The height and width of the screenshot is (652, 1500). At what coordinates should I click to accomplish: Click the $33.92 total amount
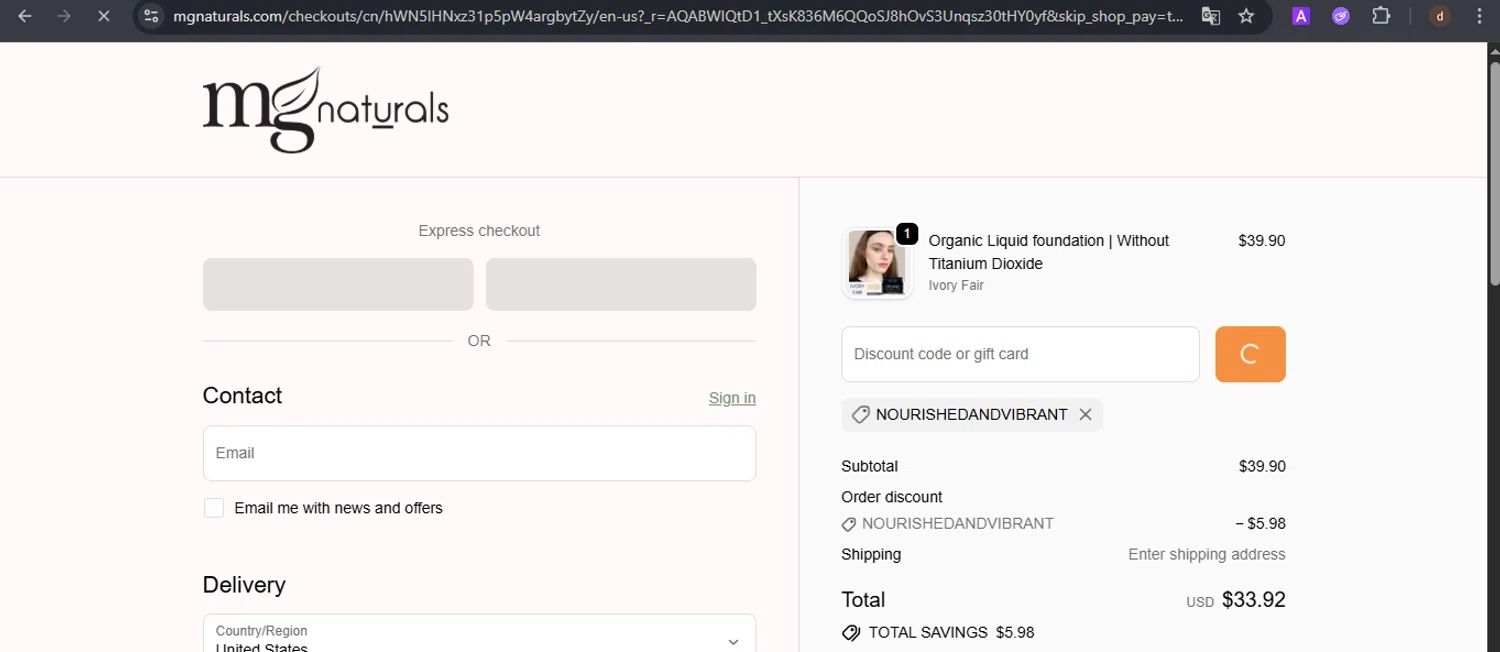click(x=1254, y=600)
